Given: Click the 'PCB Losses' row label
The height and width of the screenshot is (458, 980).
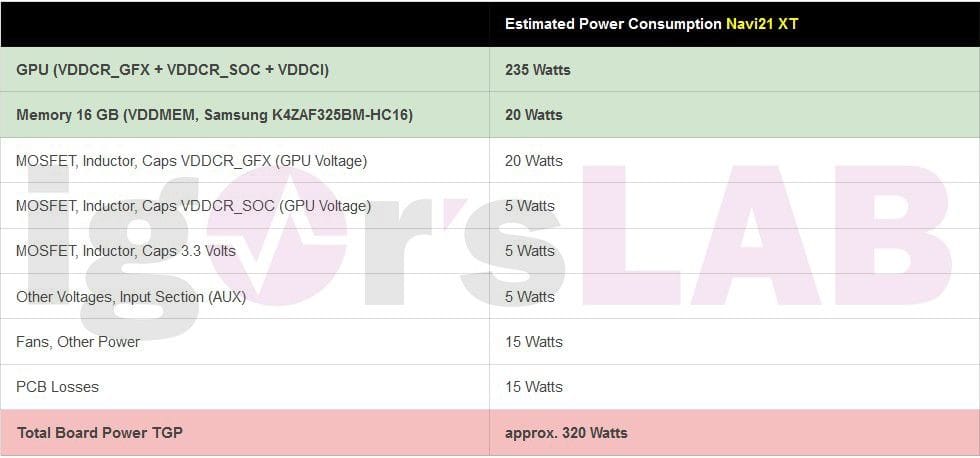Looking at the screenshot, I should coord(57,387).
